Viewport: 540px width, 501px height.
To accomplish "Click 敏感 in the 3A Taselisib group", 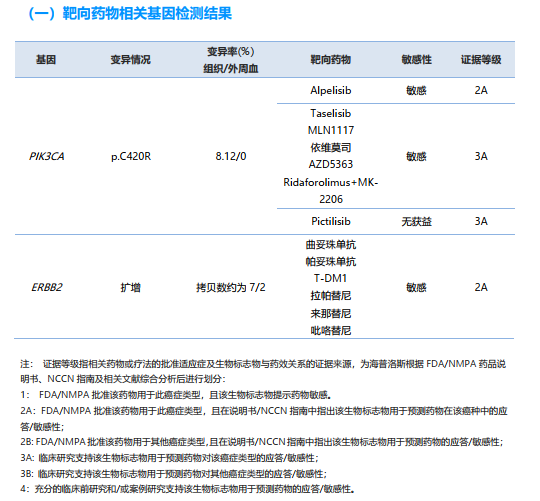I will click(416, 156).
